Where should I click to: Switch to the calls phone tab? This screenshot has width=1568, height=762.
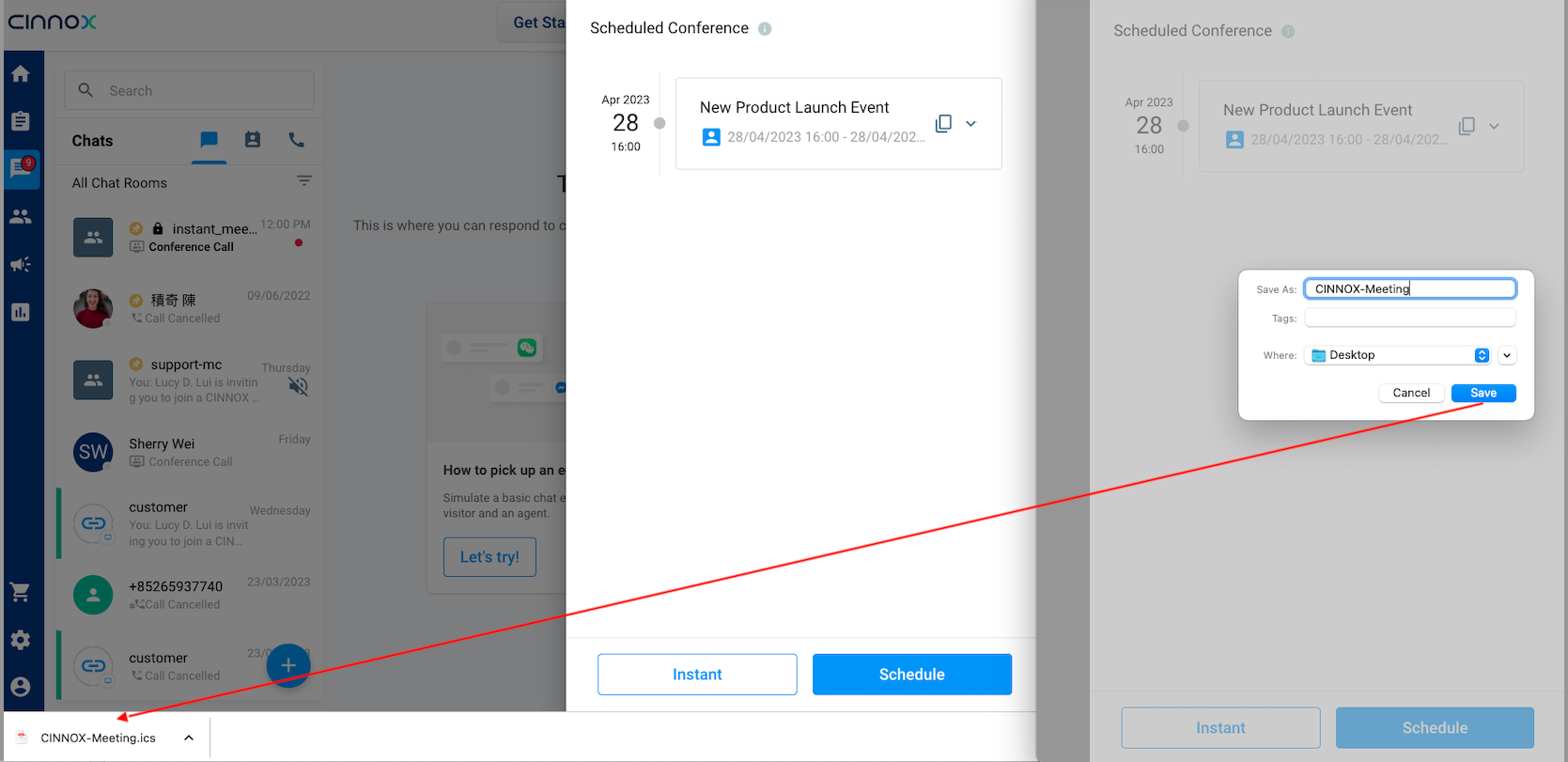click(x=297, y=140)
